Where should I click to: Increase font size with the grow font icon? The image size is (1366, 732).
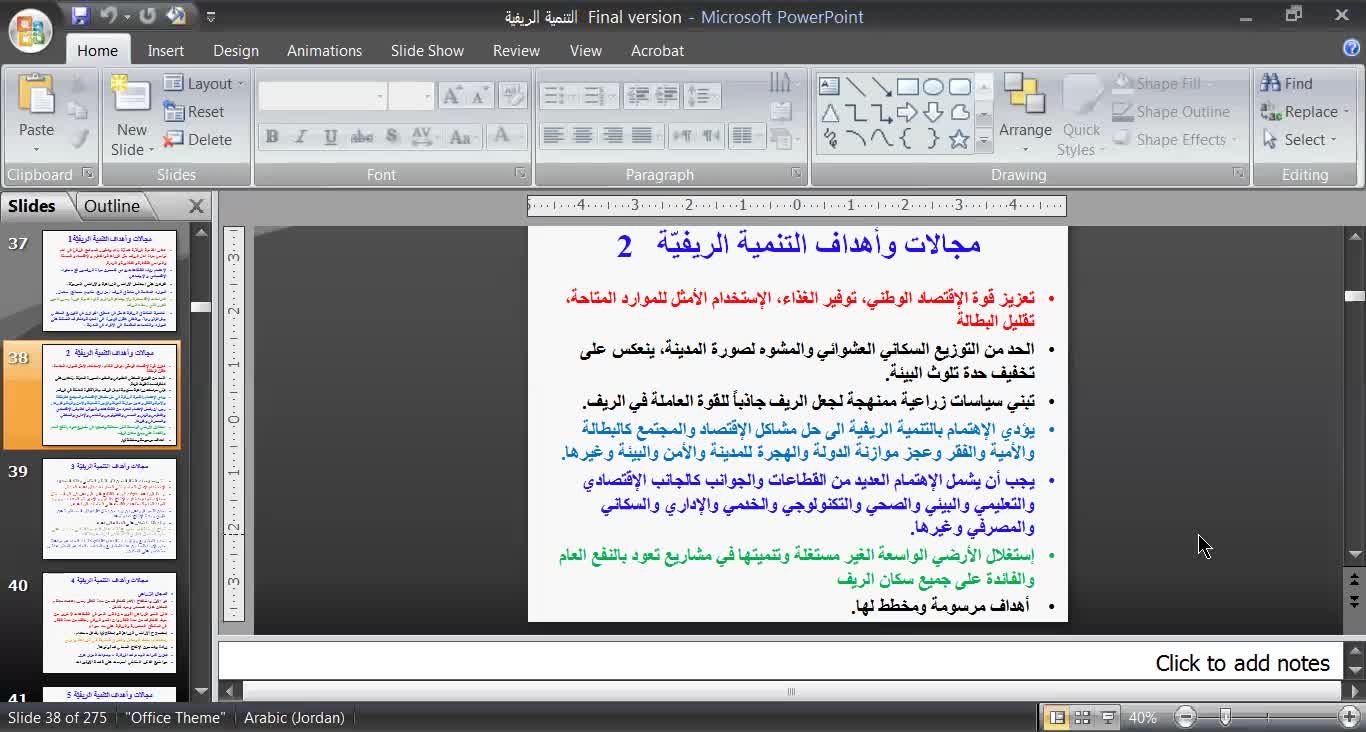pyautogui.click(x=452, y=96)
